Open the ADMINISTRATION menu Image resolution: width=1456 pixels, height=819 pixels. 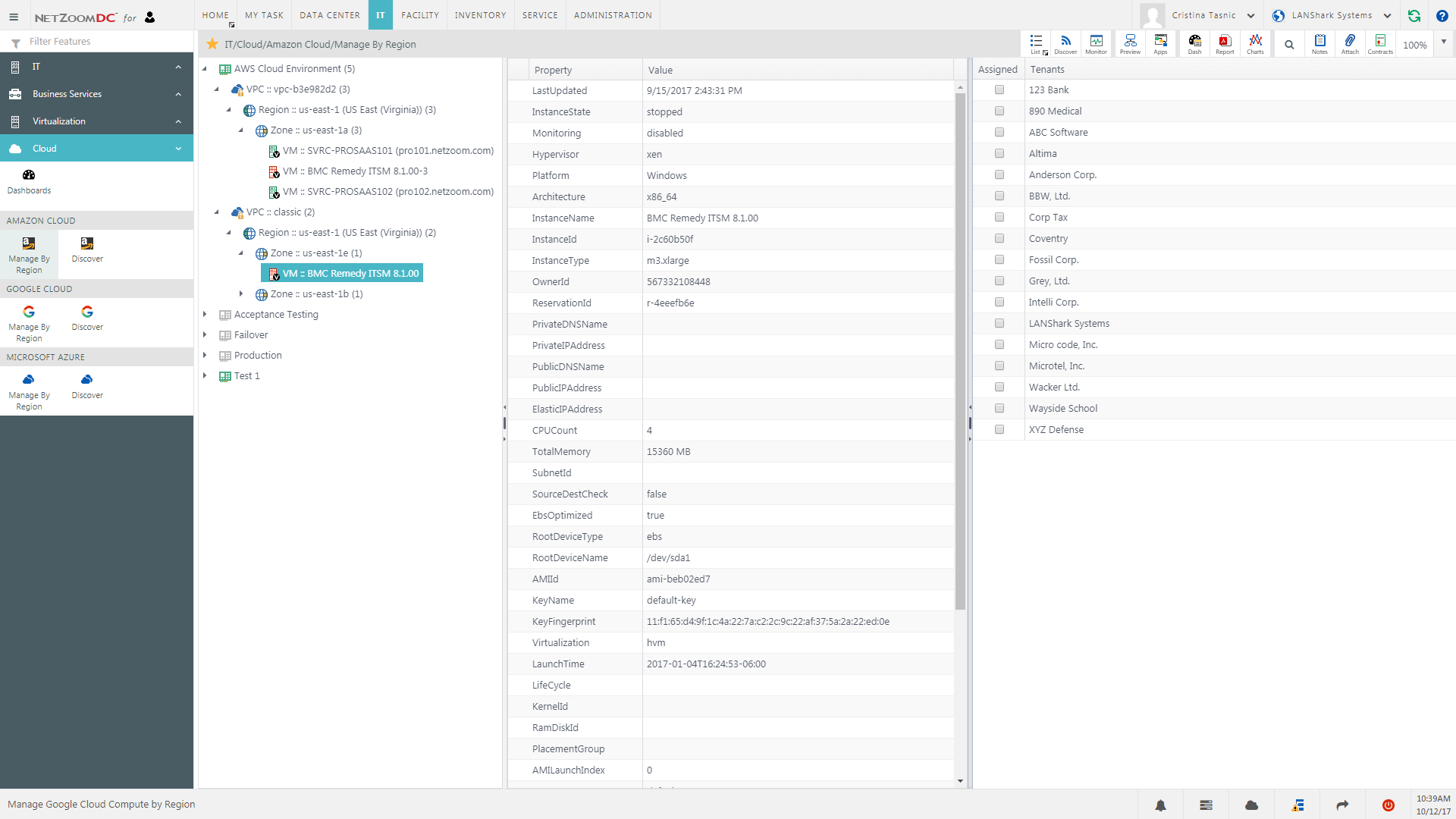613,15
